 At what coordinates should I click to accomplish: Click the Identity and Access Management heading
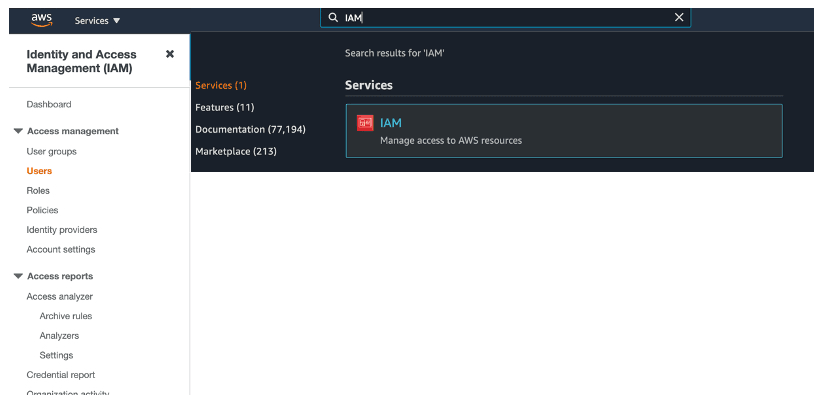pos(81,61)
